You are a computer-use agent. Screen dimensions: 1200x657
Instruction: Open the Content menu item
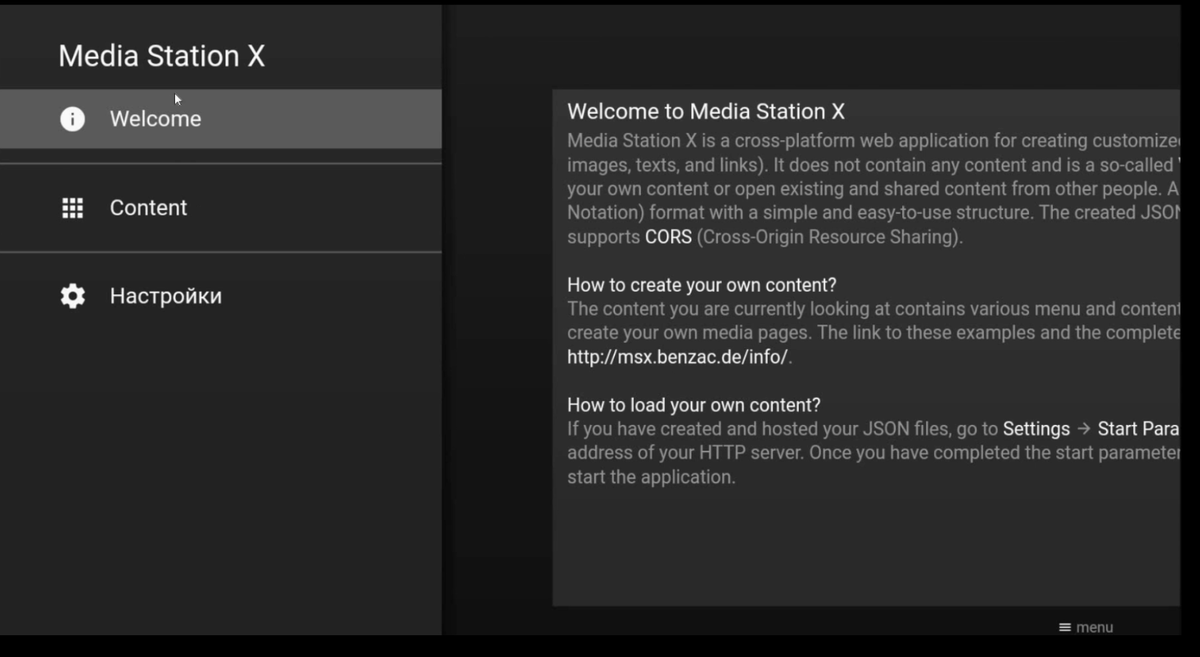[220, 208]
